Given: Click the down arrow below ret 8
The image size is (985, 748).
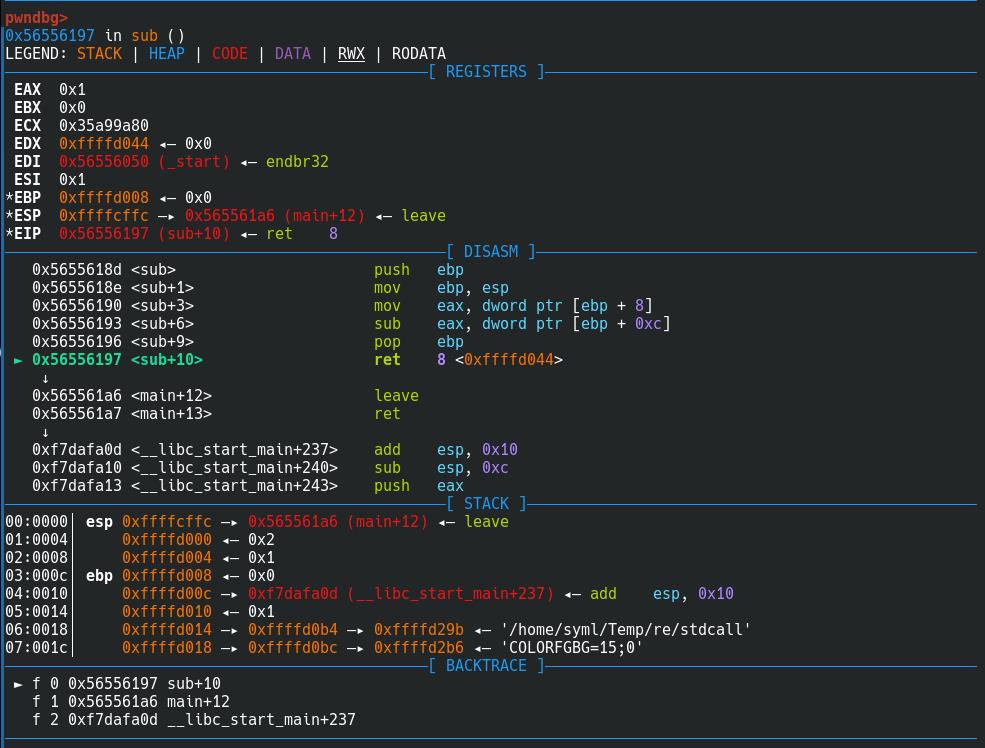Looking at the screenshot, I should pyautogui.click(x=45, y=378).
